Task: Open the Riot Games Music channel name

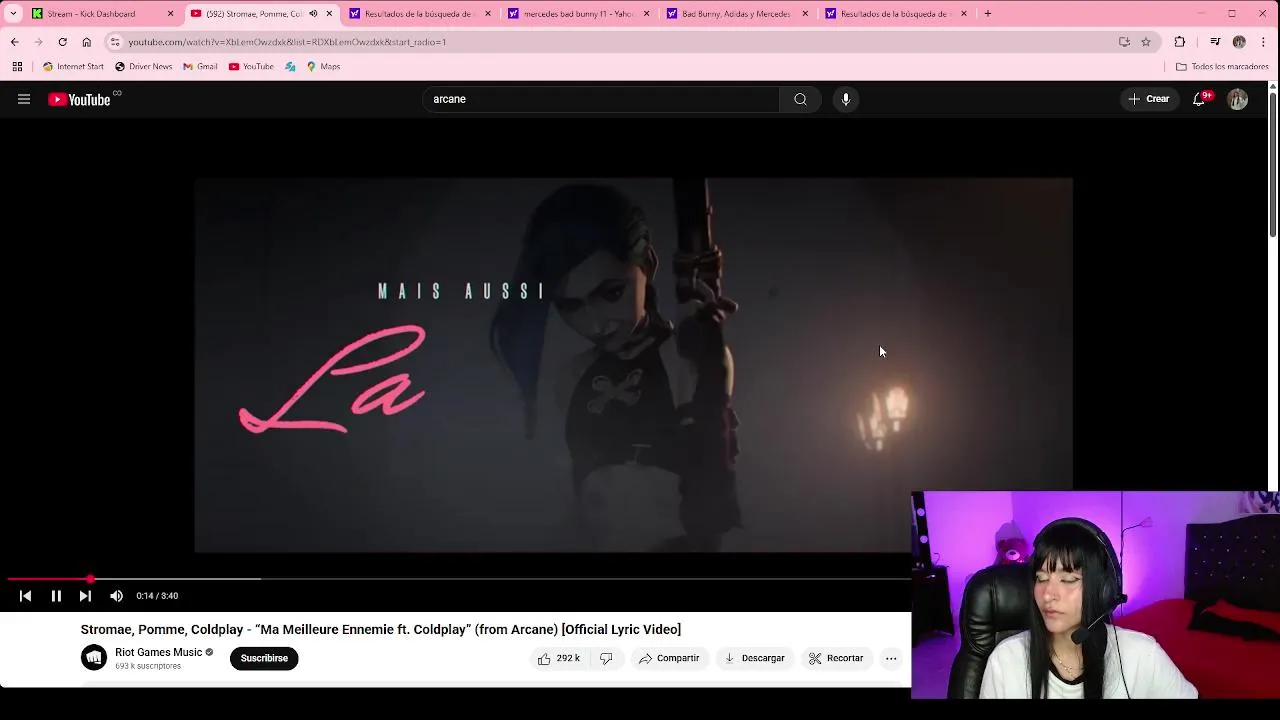Action: pyautogui.click(x=158, y=652)
